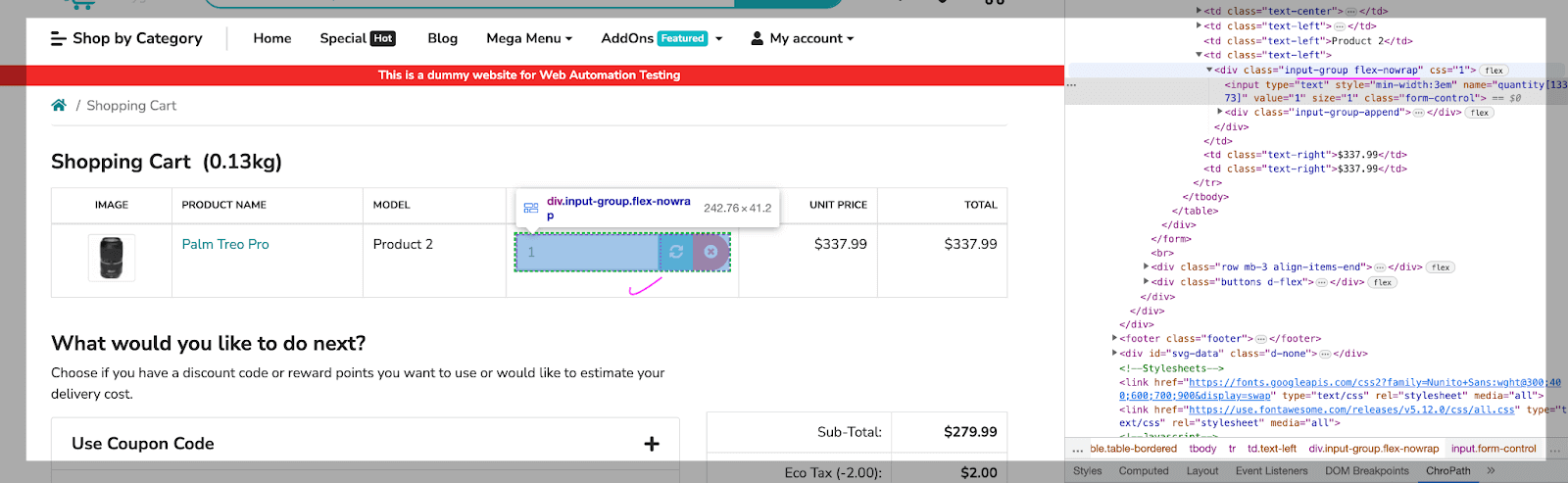
Task: Open the Palm Treo Pro product link
Action: tap(225, 244)
